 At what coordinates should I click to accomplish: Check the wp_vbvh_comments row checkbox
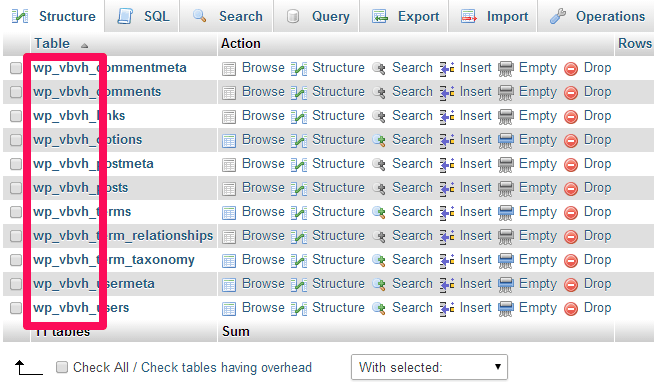pos(16,92)
